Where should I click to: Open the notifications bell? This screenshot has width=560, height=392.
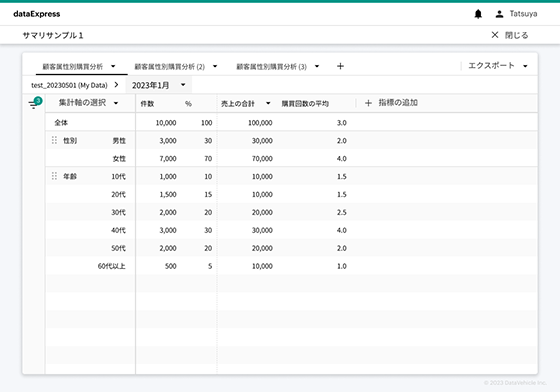[x=478, y=14]
